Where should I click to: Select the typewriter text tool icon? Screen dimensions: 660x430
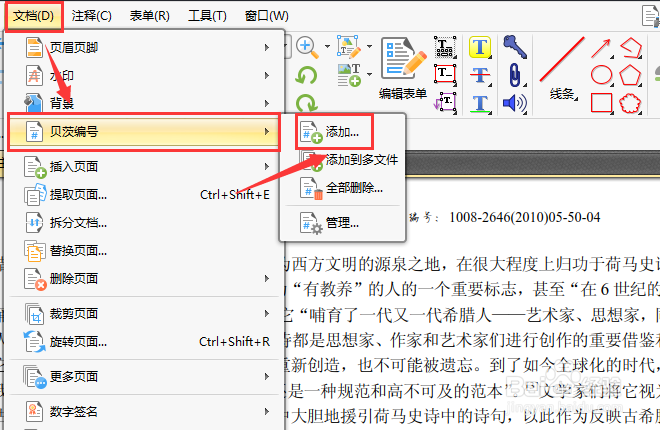[445, 47]
